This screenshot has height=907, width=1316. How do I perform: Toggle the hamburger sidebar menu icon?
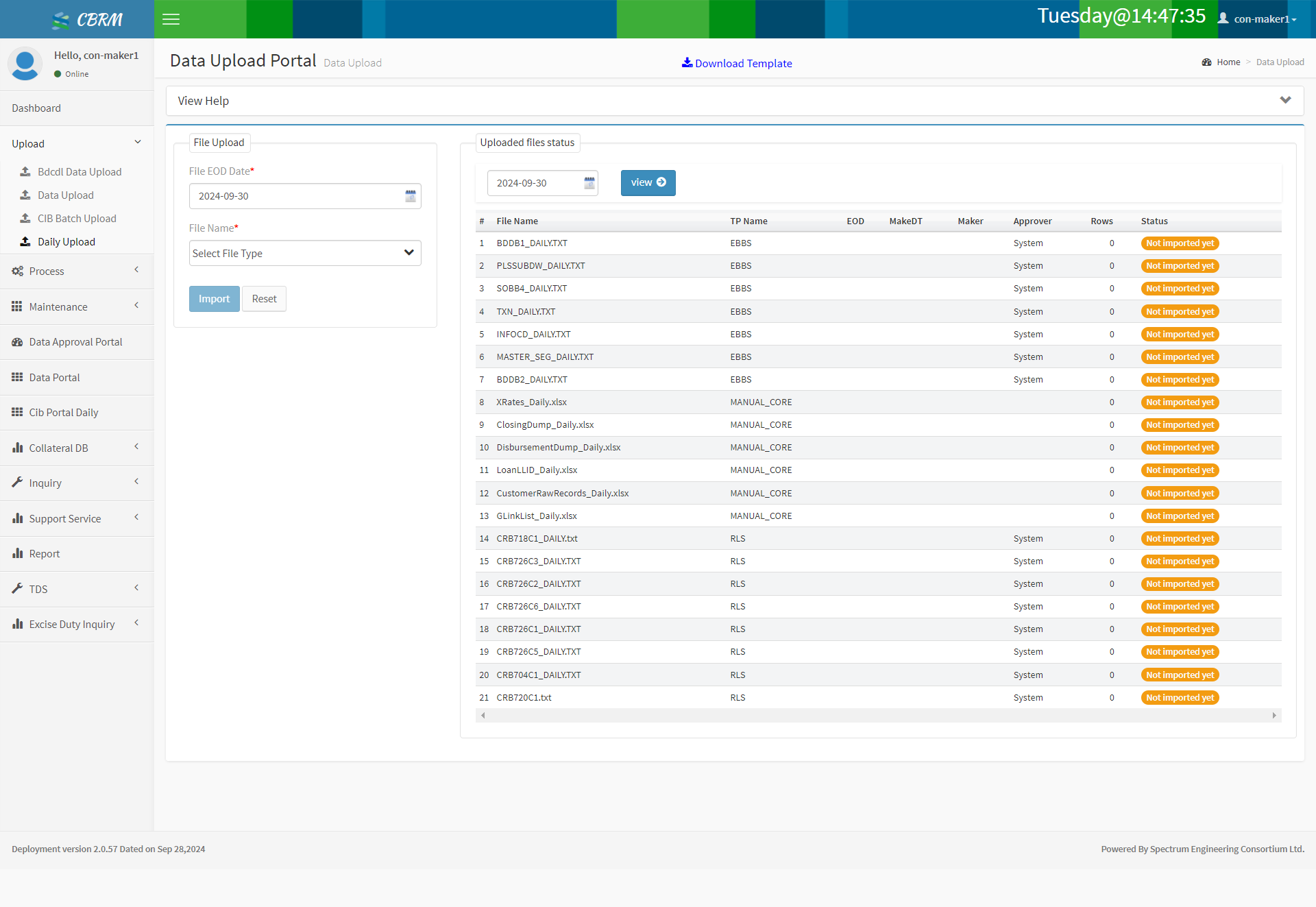point(171,19)
